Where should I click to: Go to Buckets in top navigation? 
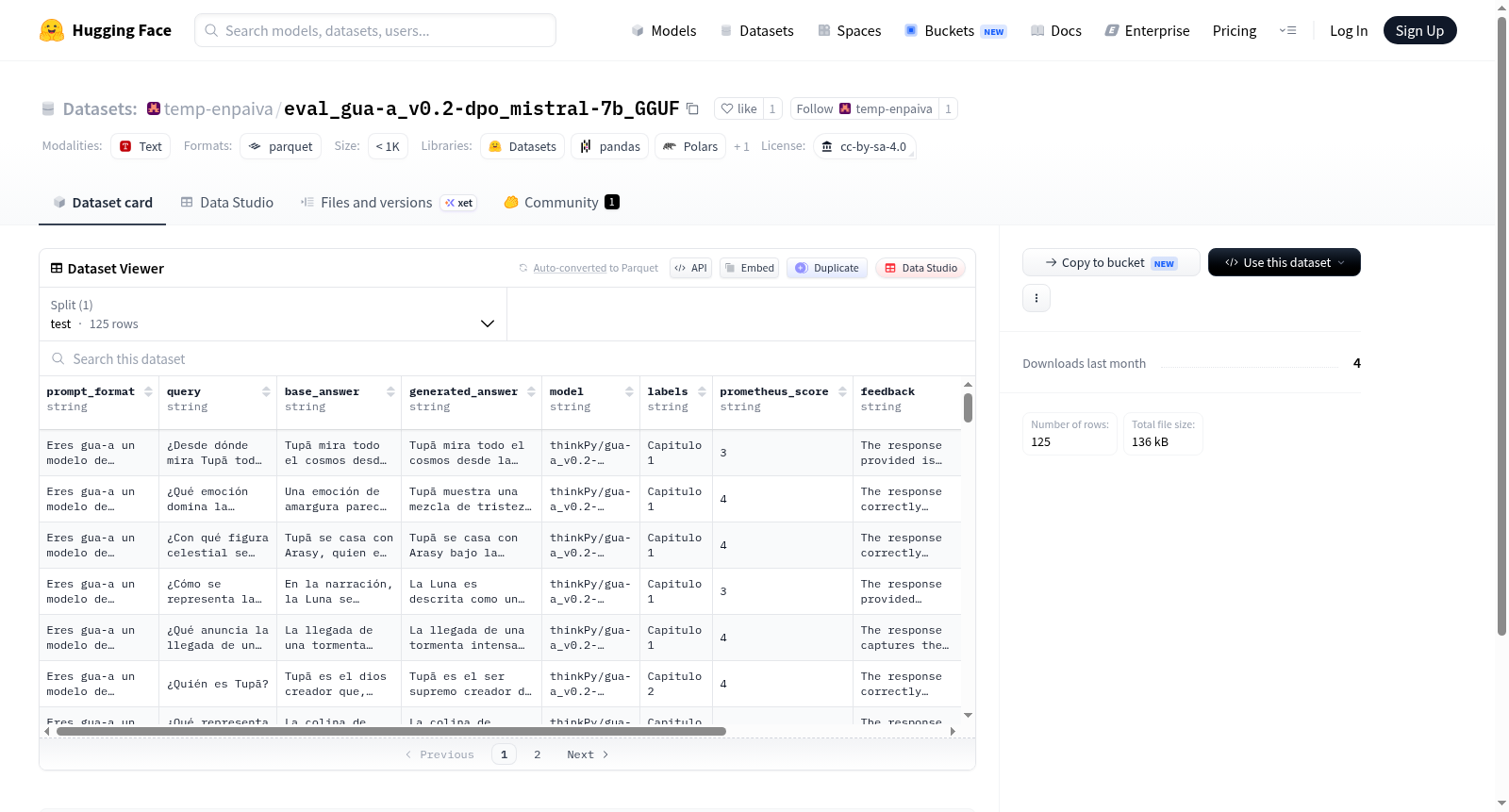(x=955, y=30)
